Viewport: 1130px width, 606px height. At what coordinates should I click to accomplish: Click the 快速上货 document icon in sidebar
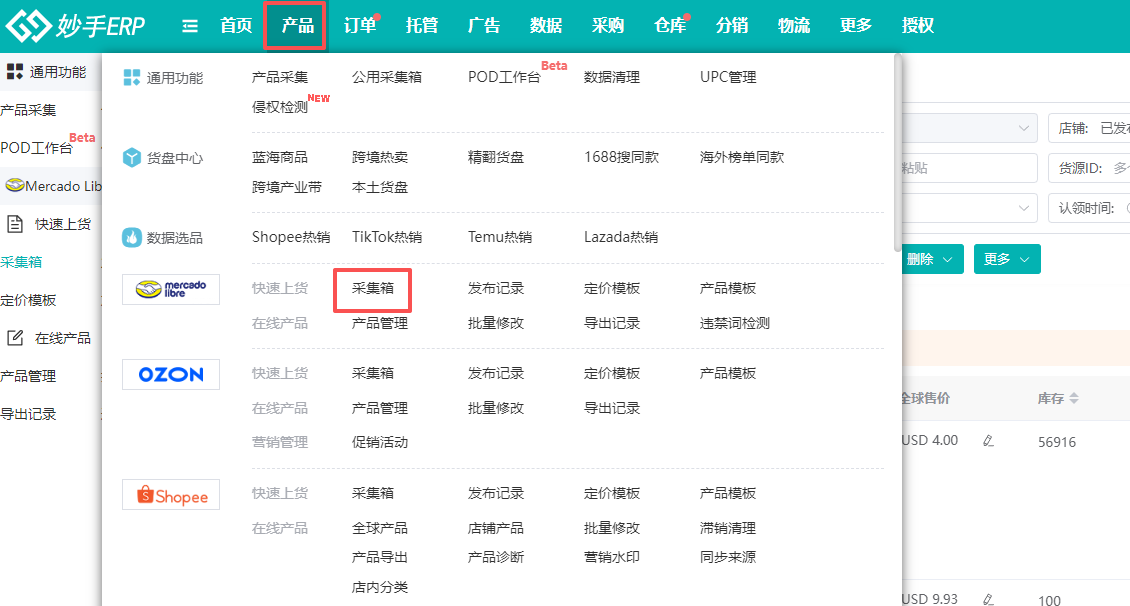(14, 224)
